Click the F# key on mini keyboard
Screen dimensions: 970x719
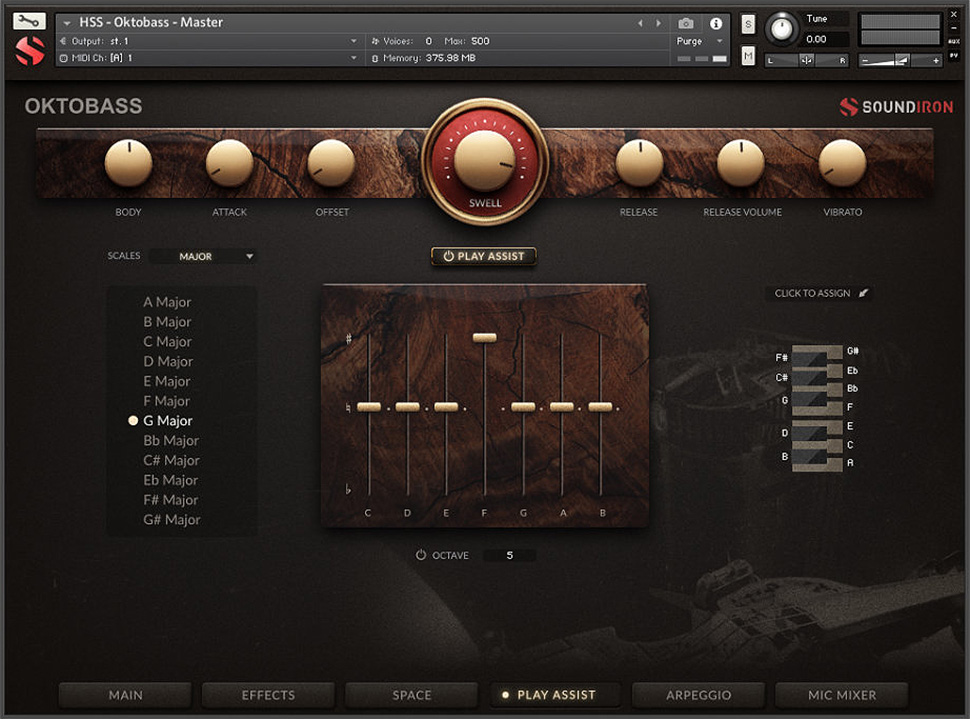click(x=808, y=358)
